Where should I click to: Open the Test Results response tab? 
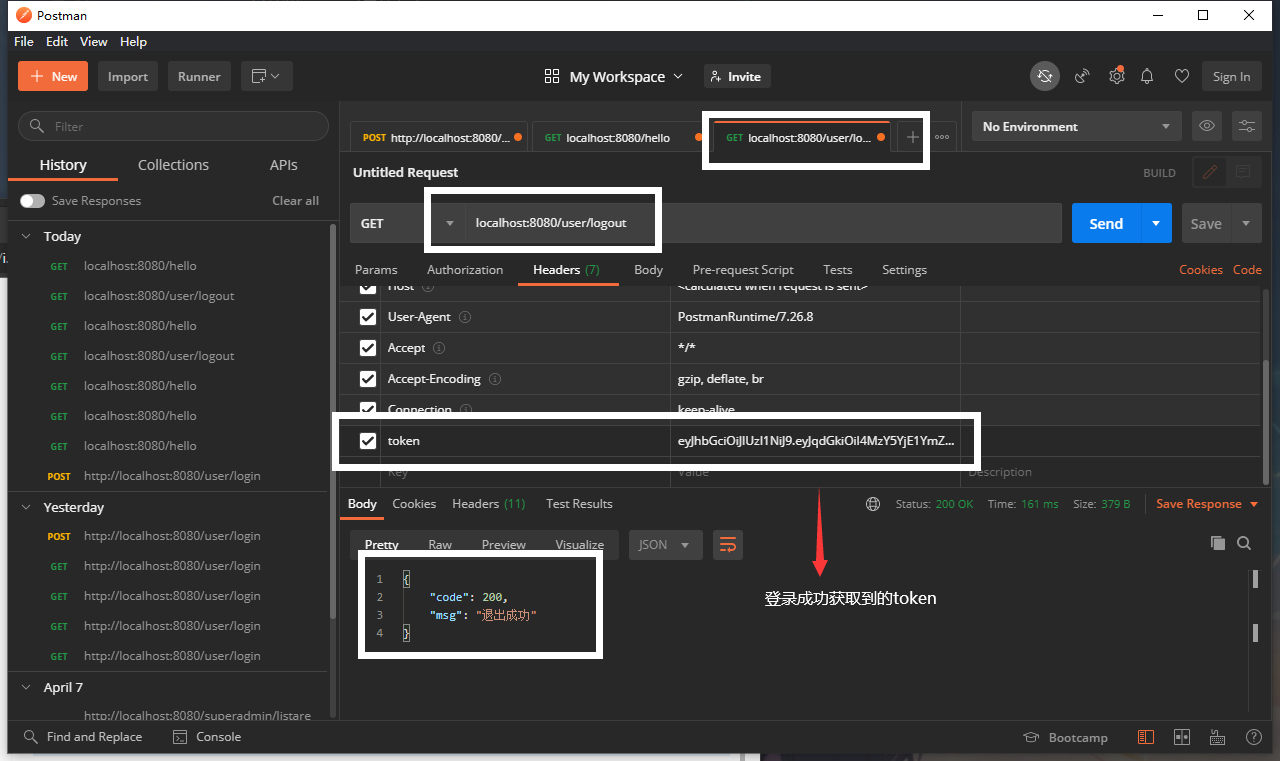579,504
